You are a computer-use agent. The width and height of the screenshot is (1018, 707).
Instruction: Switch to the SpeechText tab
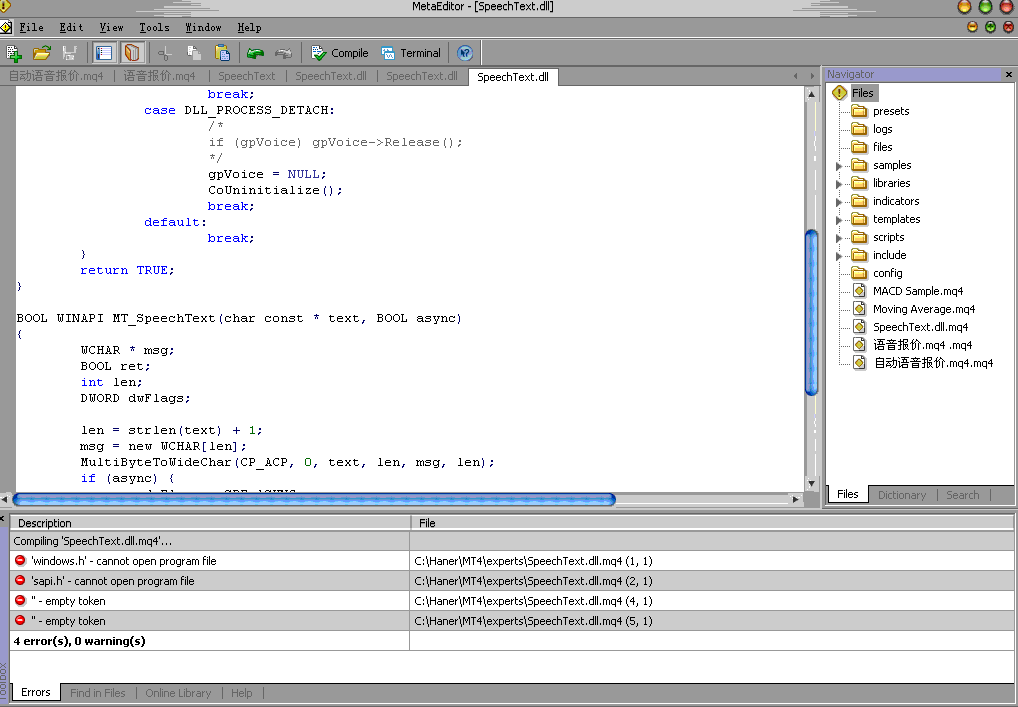247,76
